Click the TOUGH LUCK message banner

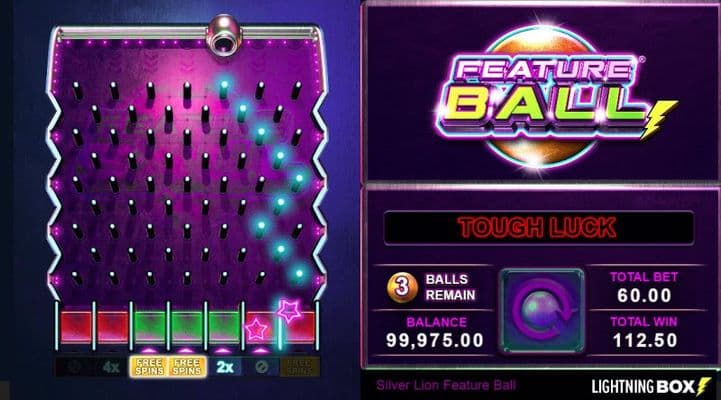click(538, 228)
